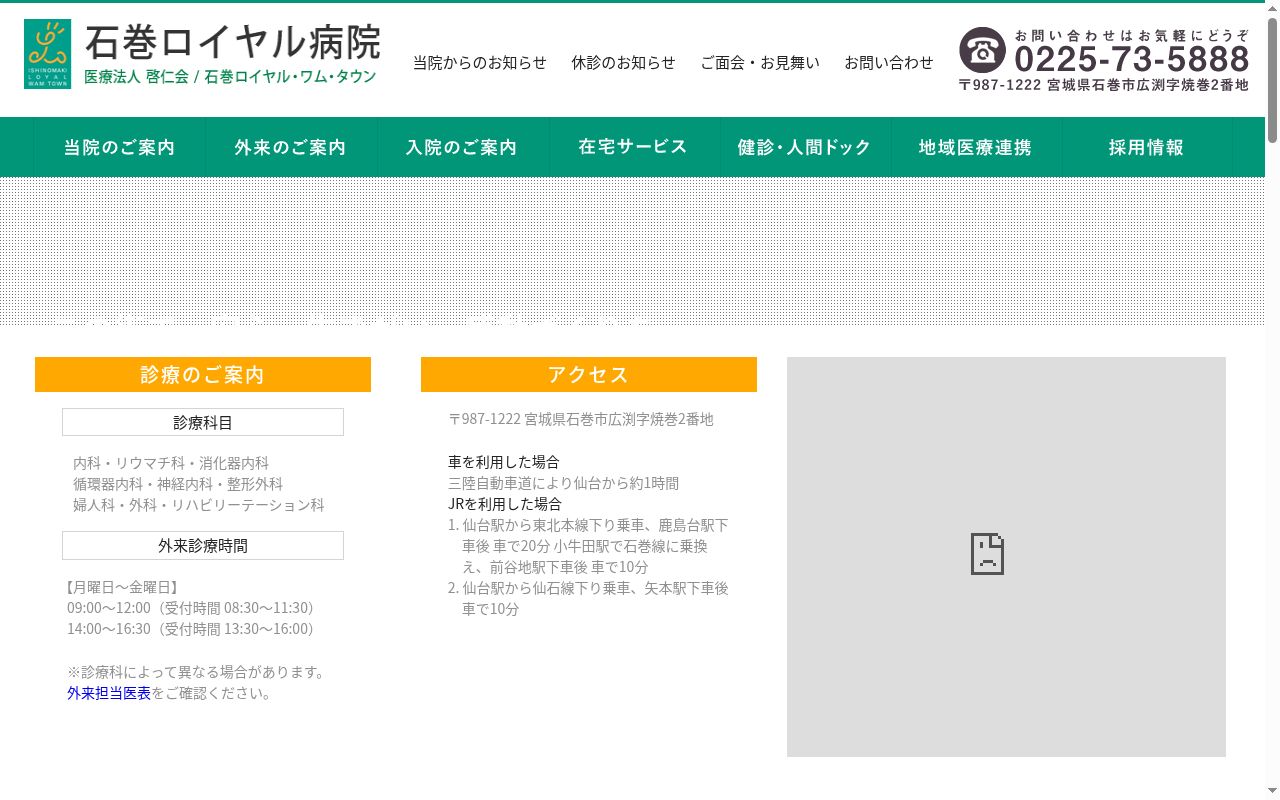The height and width of the screenshot is (800, 1280).
Task: Visit the ご面会・お見舞い page
Action: 760,62
